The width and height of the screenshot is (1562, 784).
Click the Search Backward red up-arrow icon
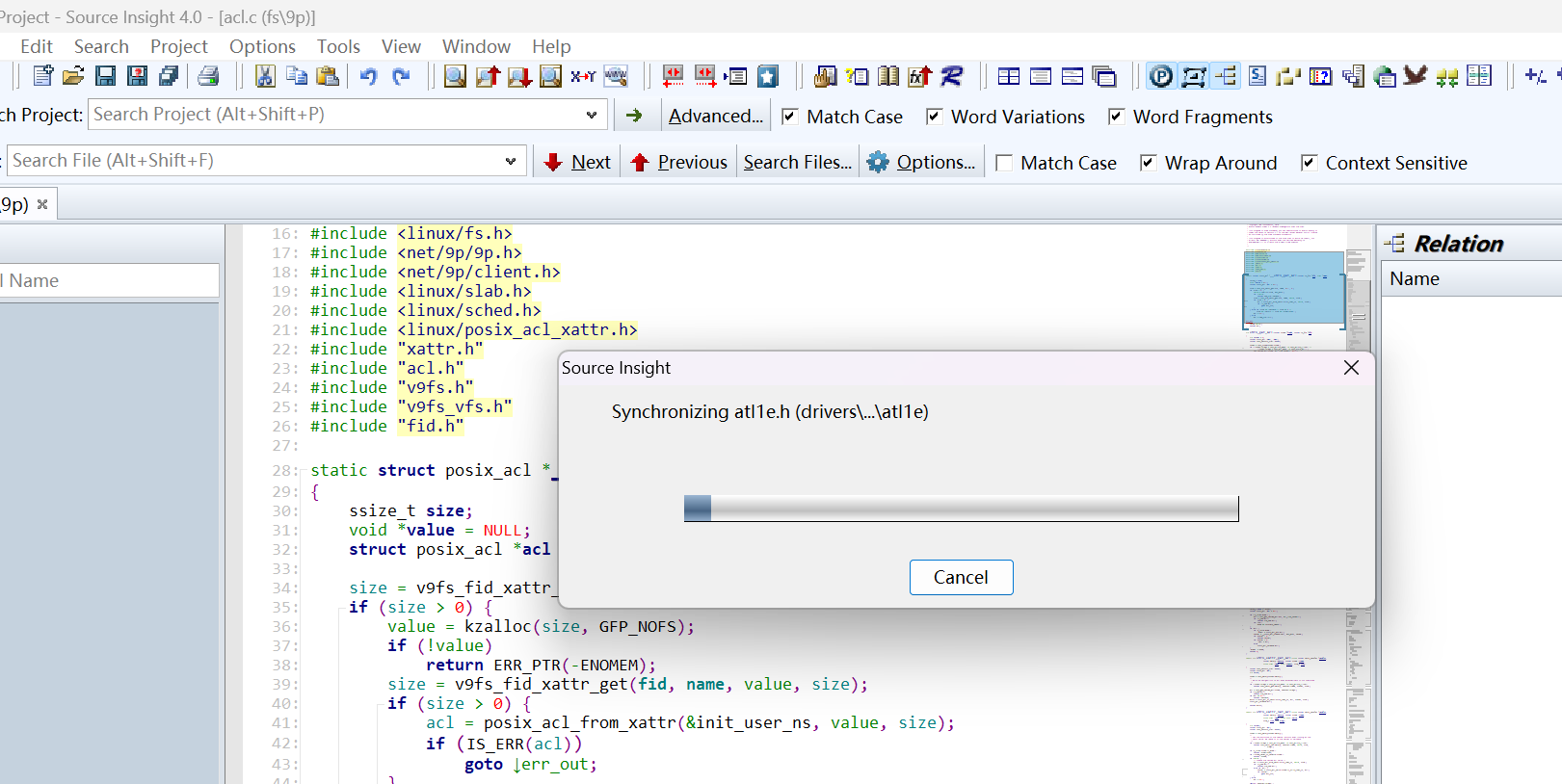(x=488, y=76)
